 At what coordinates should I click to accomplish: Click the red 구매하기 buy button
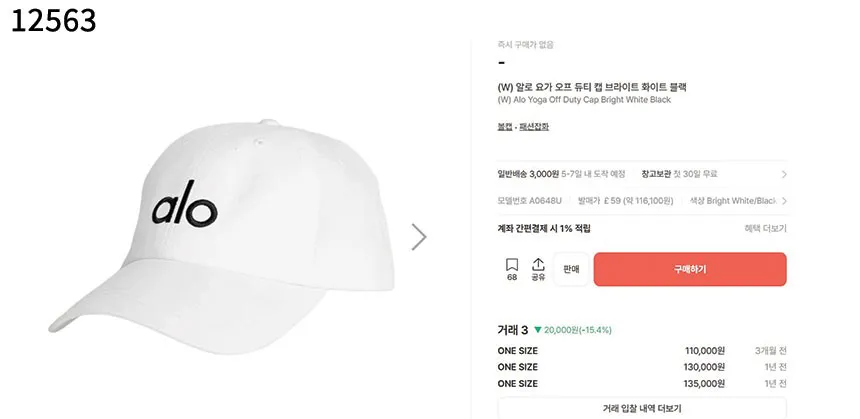(690, 269)
